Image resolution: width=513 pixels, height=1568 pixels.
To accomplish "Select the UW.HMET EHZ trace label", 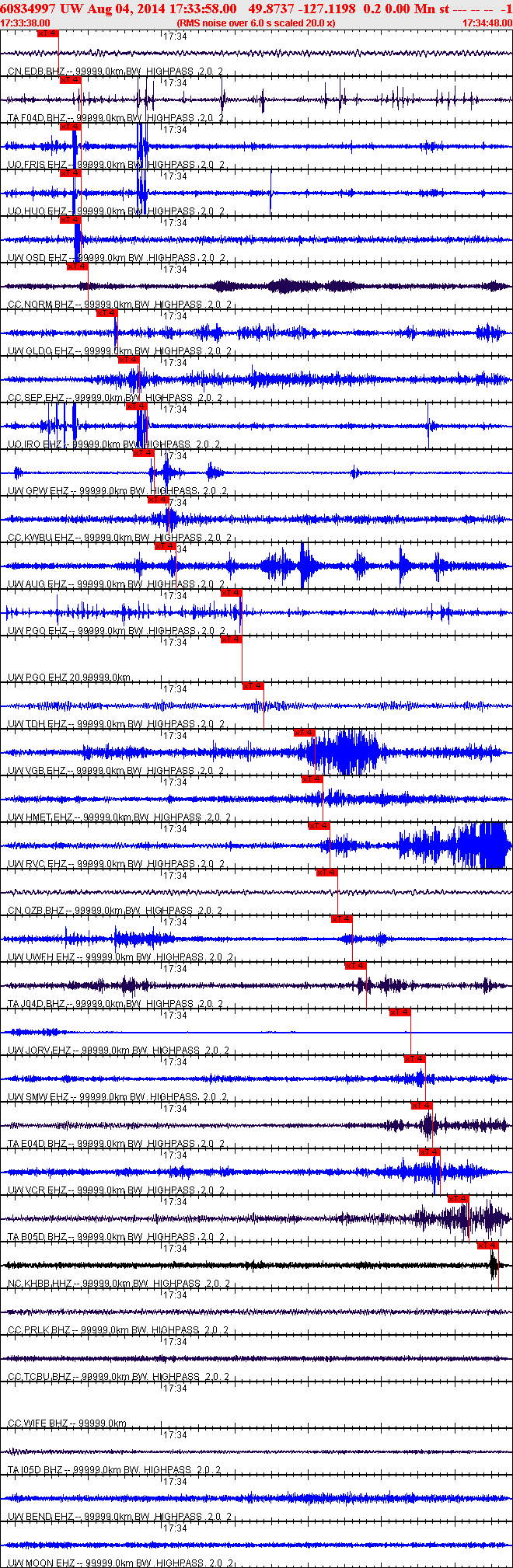I will click(x=119, y=817).
